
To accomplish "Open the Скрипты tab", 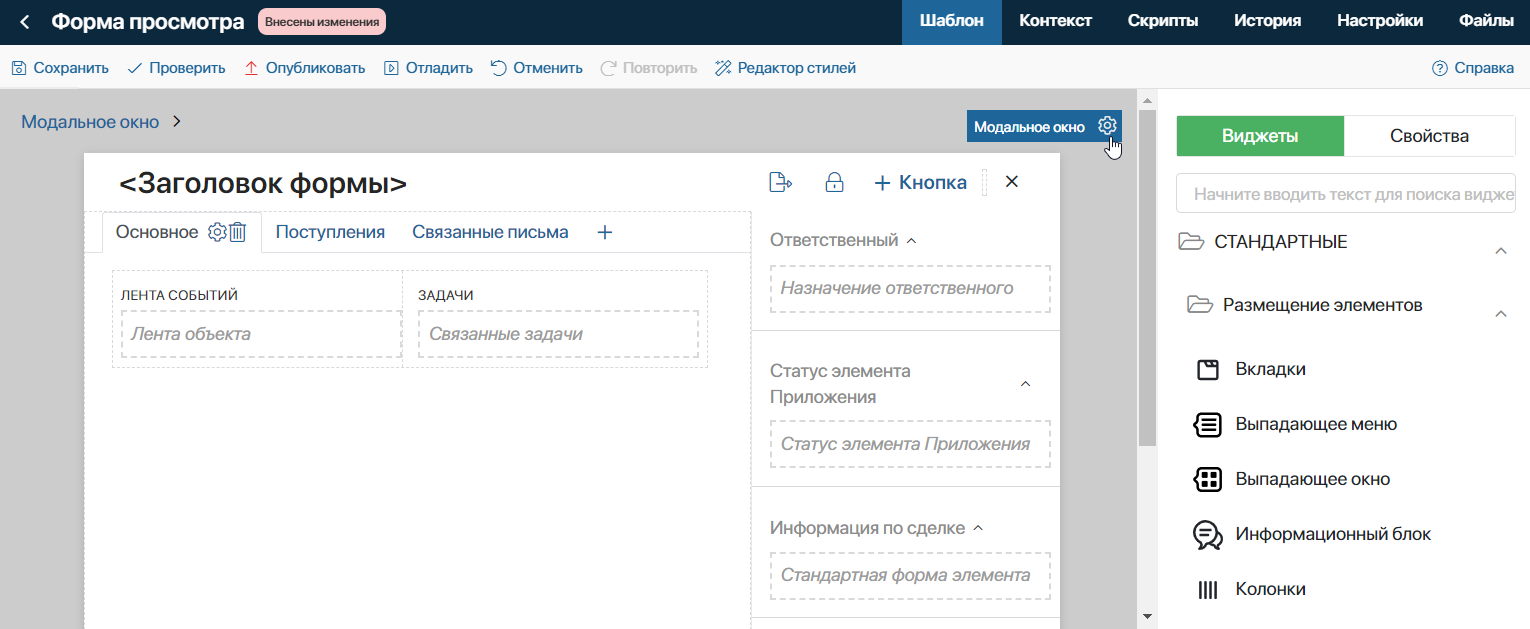I will (1163, 21).
